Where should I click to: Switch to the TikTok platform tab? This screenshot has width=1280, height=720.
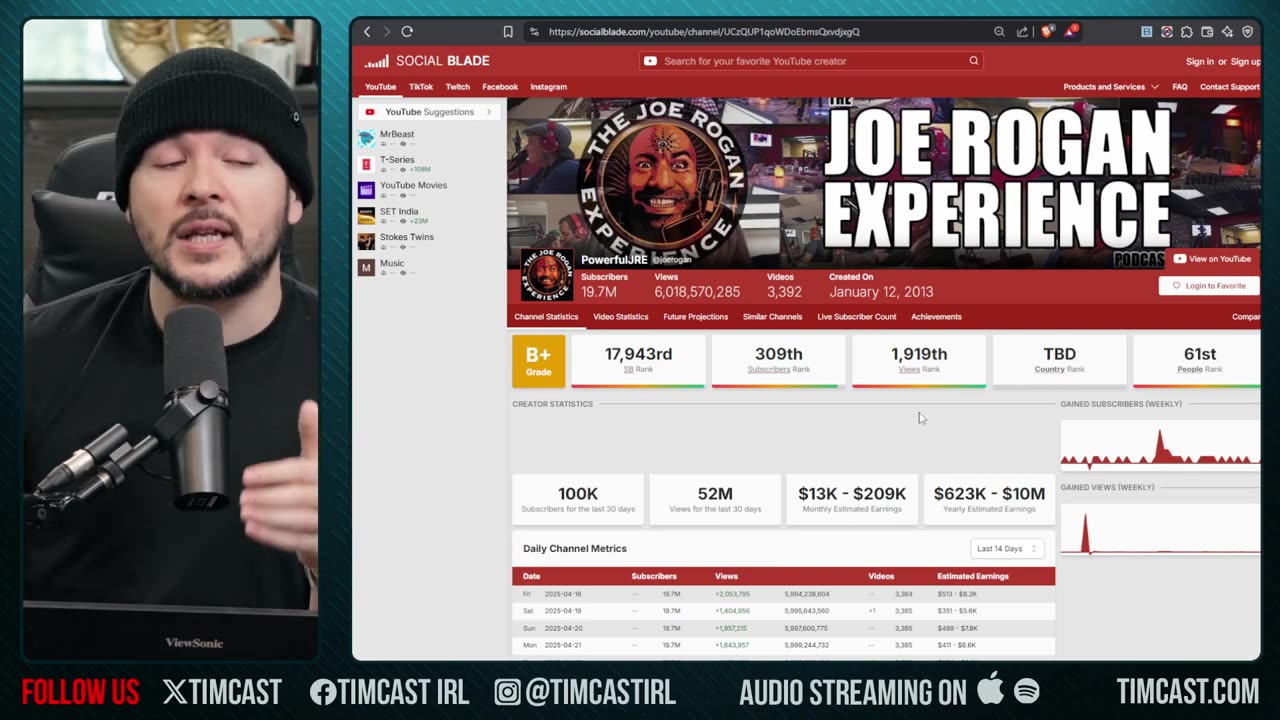coord(421,87)
